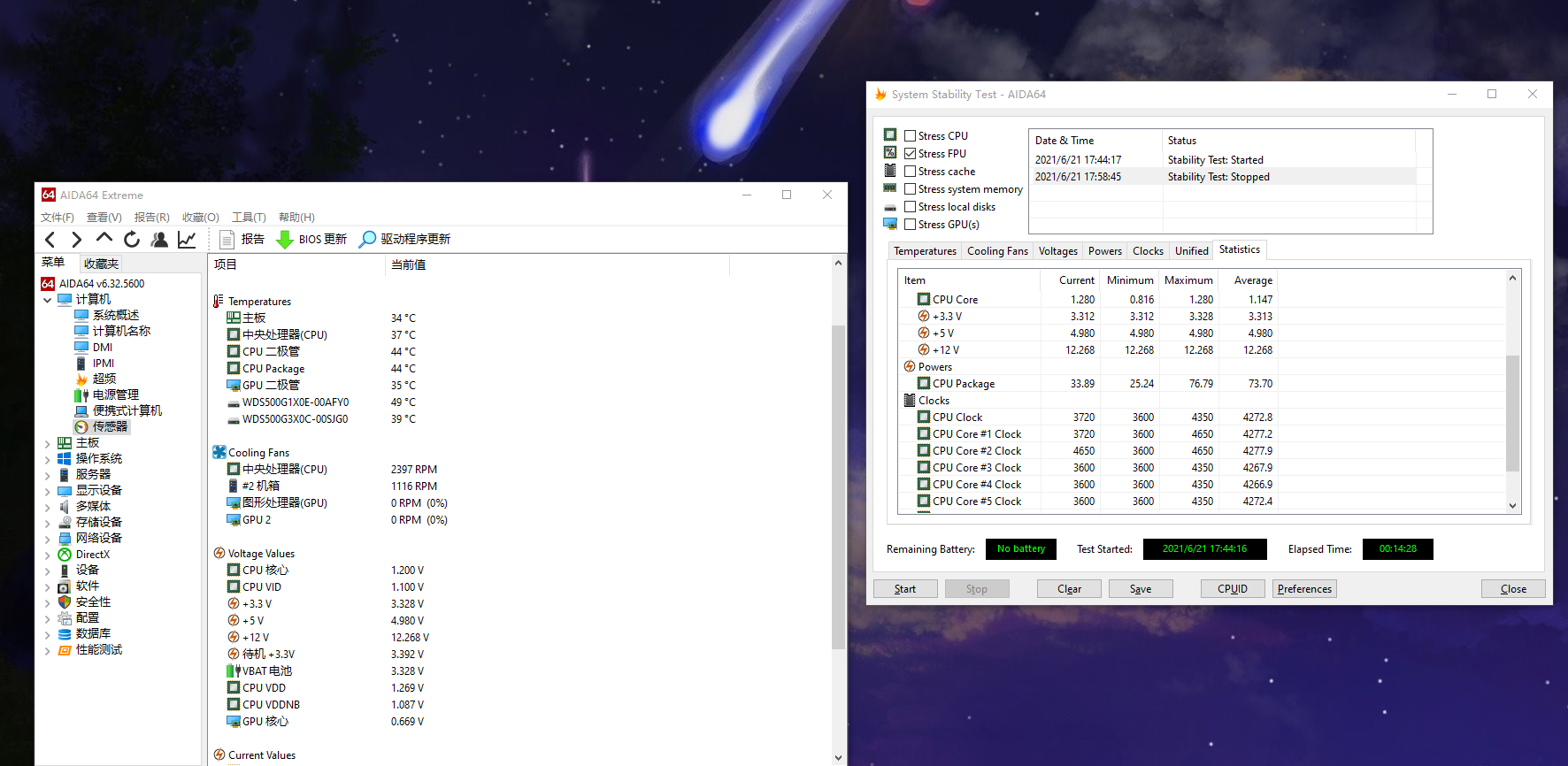Select the 传感器 sensor tree item
The image size is (1568, 766).
point(110,426)
